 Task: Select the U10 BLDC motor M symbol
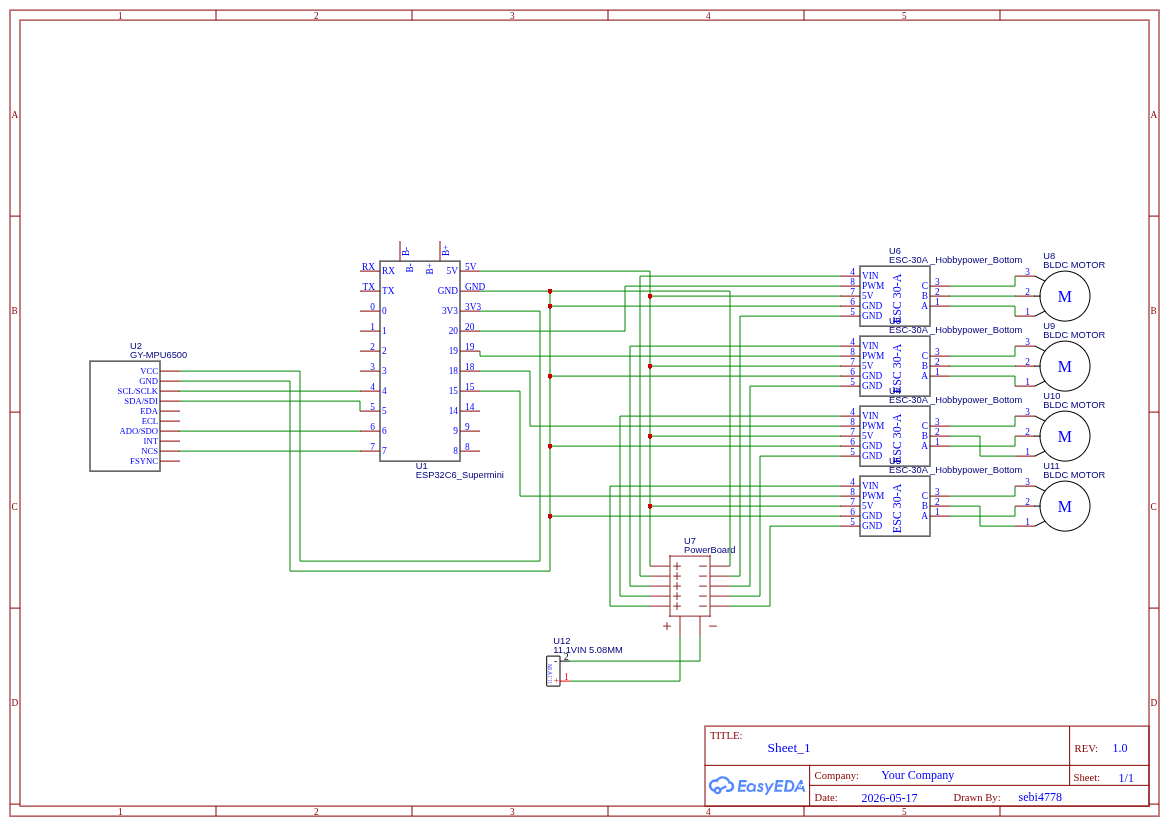[1065, 436]
